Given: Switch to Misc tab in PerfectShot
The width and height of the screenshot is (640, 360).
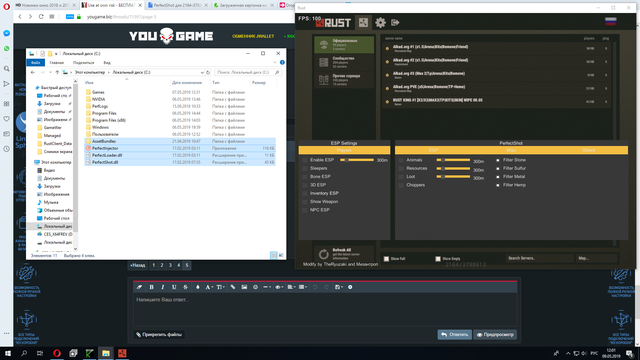Looking at the screenshot, I should point(511,150).
